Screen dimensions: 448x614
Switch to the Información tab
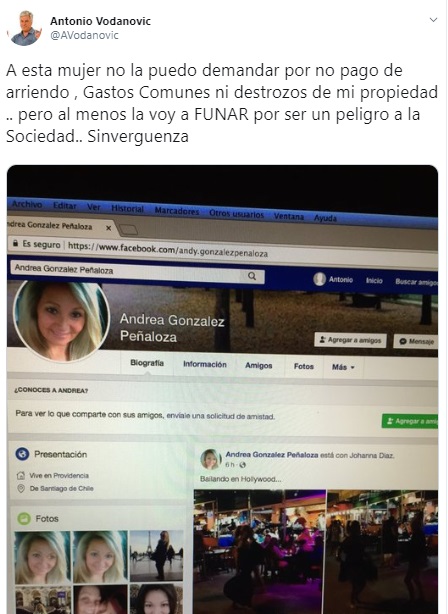click(205, 364)
